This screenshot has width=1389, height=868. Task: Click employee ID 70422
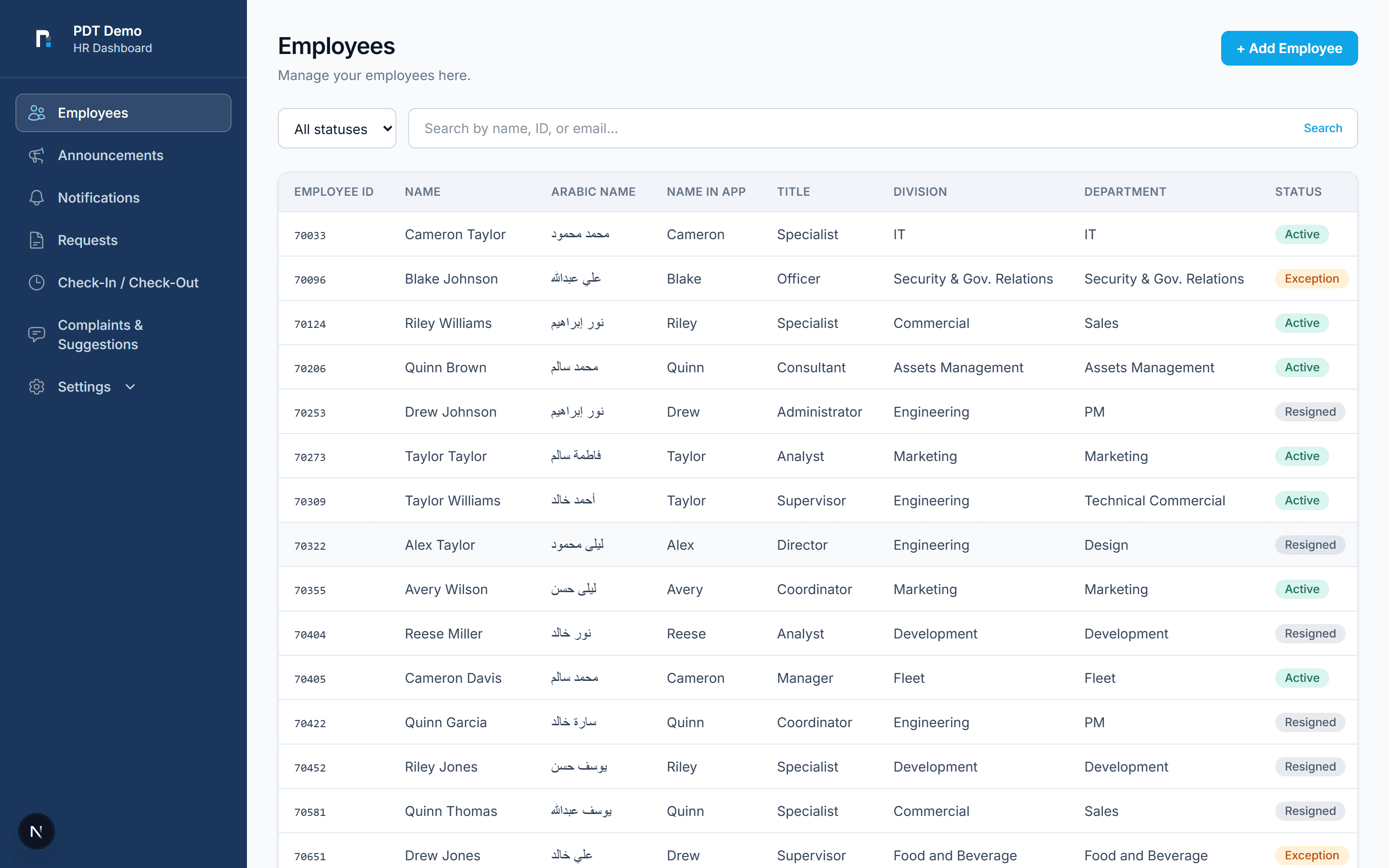point(310,724)
